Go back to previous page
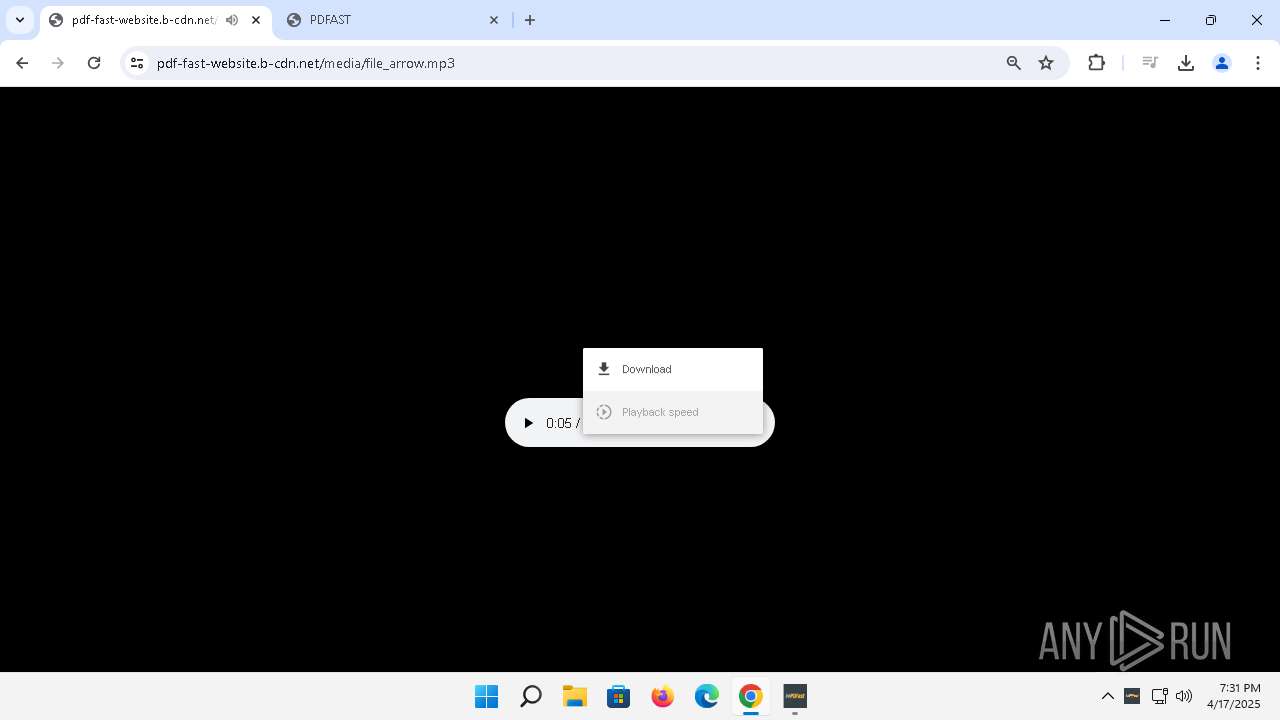 pos(22,63)
